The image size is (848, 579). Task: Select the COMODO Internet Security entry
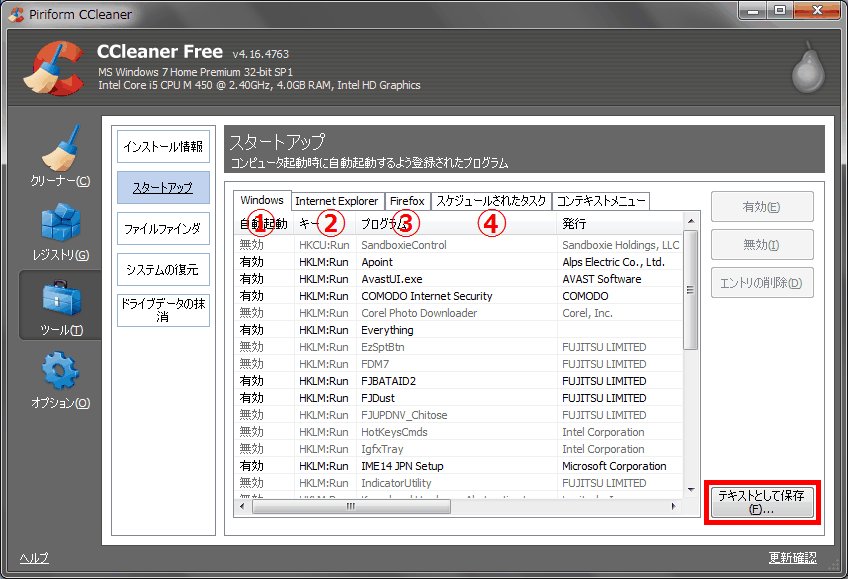(459, 296)
